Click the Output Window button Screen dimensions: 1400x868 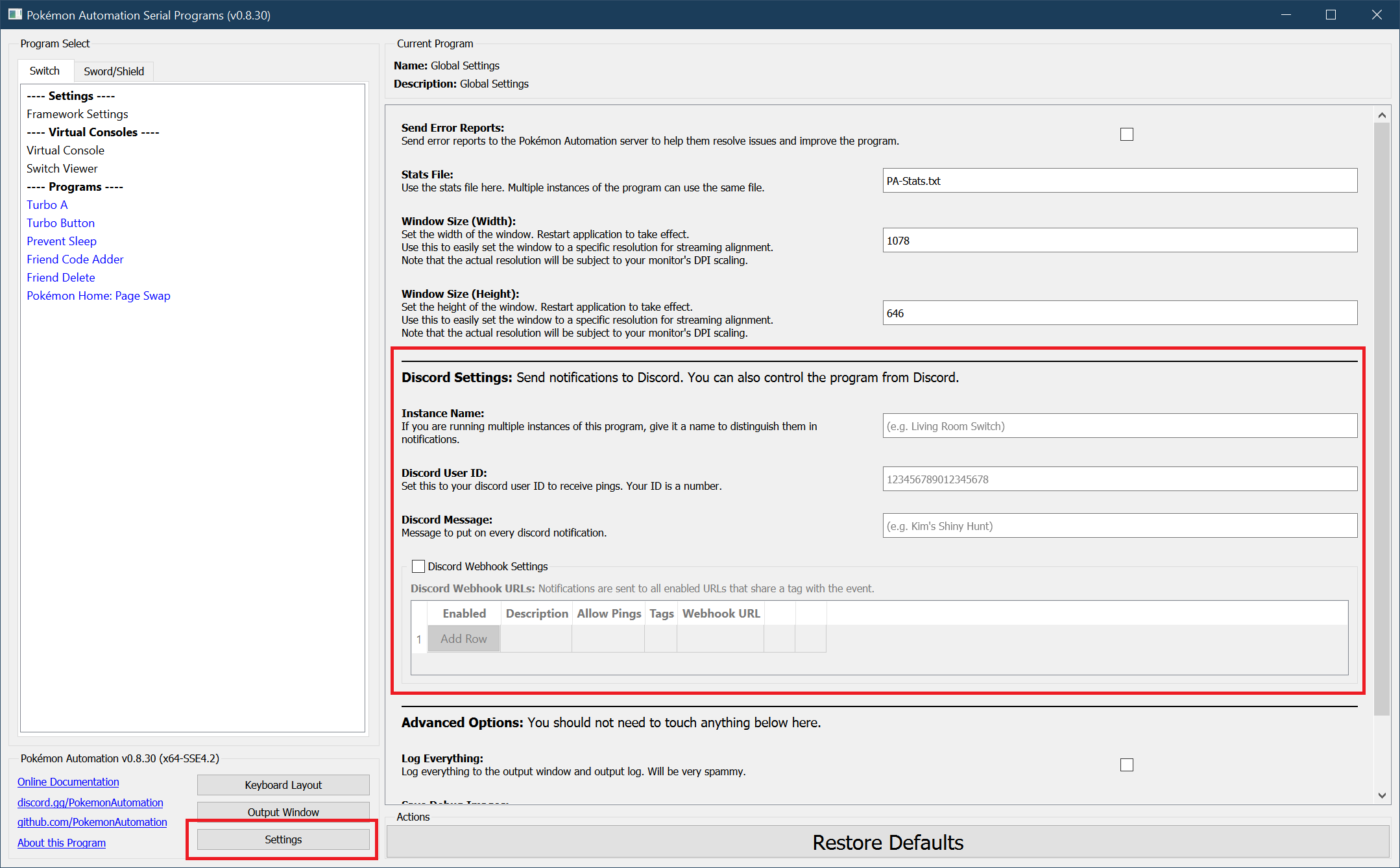[x=283, y=812]
